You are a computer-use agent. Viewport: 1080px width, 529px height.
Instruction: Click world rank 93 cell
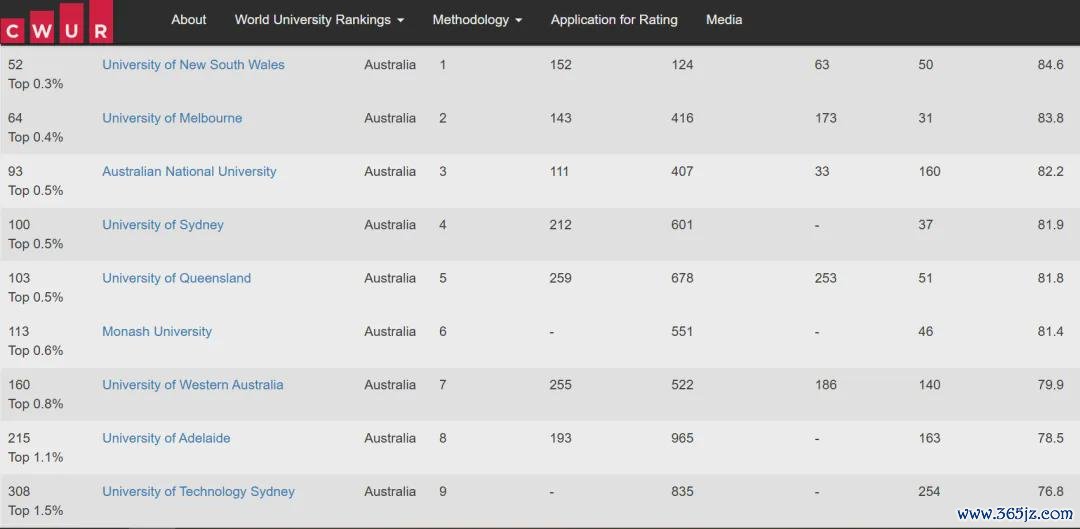(15, 172)
